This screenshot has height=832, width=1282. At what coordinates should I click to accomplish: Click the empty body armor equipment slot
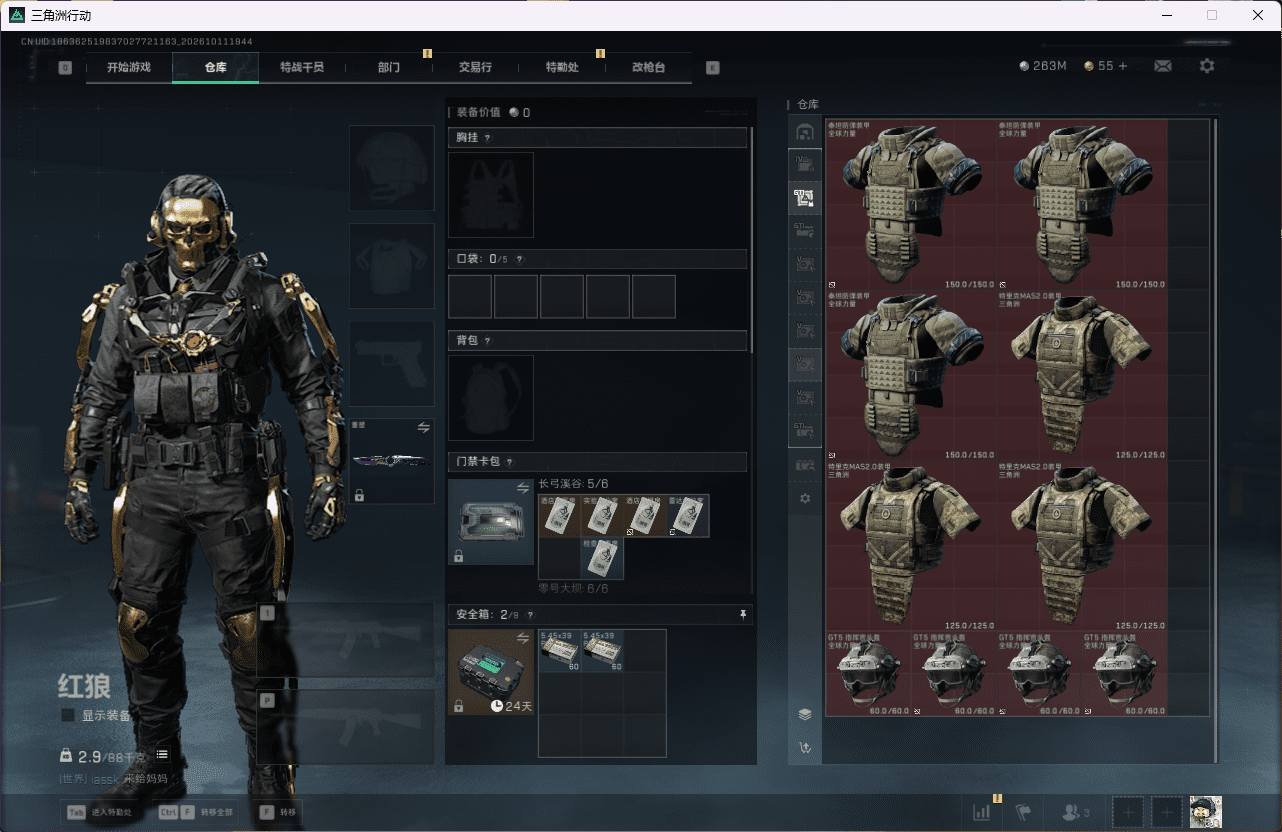391,265
